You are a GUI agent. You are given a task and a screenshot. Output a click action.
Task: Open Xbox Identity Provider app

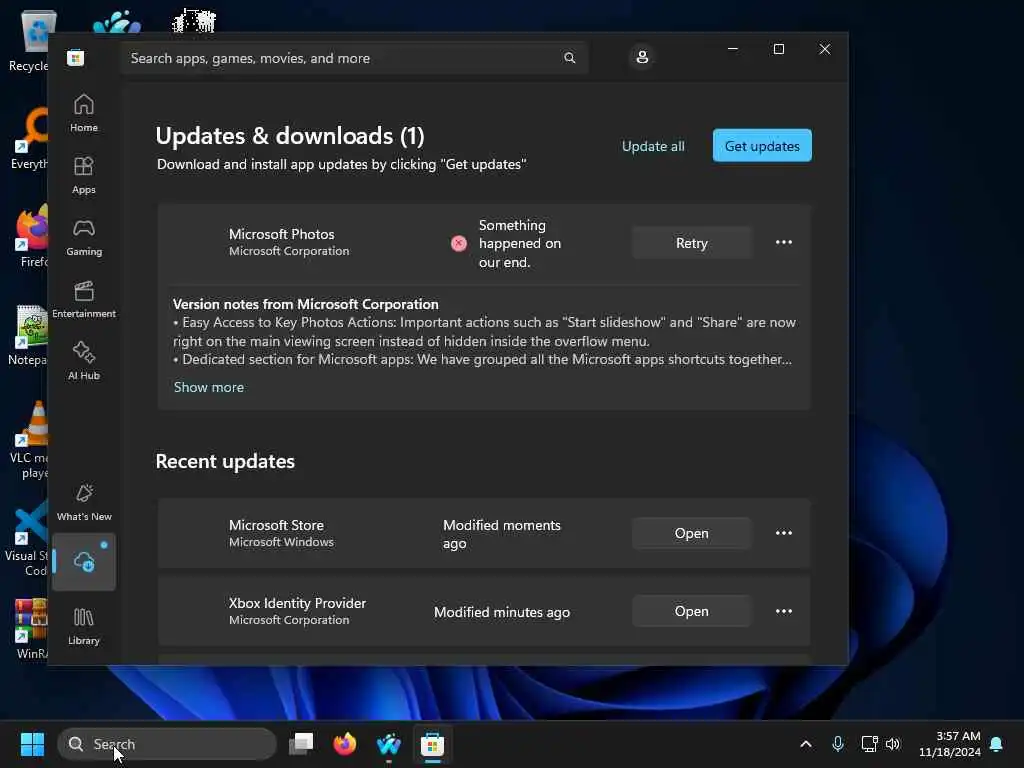click(x=692, y=611)
